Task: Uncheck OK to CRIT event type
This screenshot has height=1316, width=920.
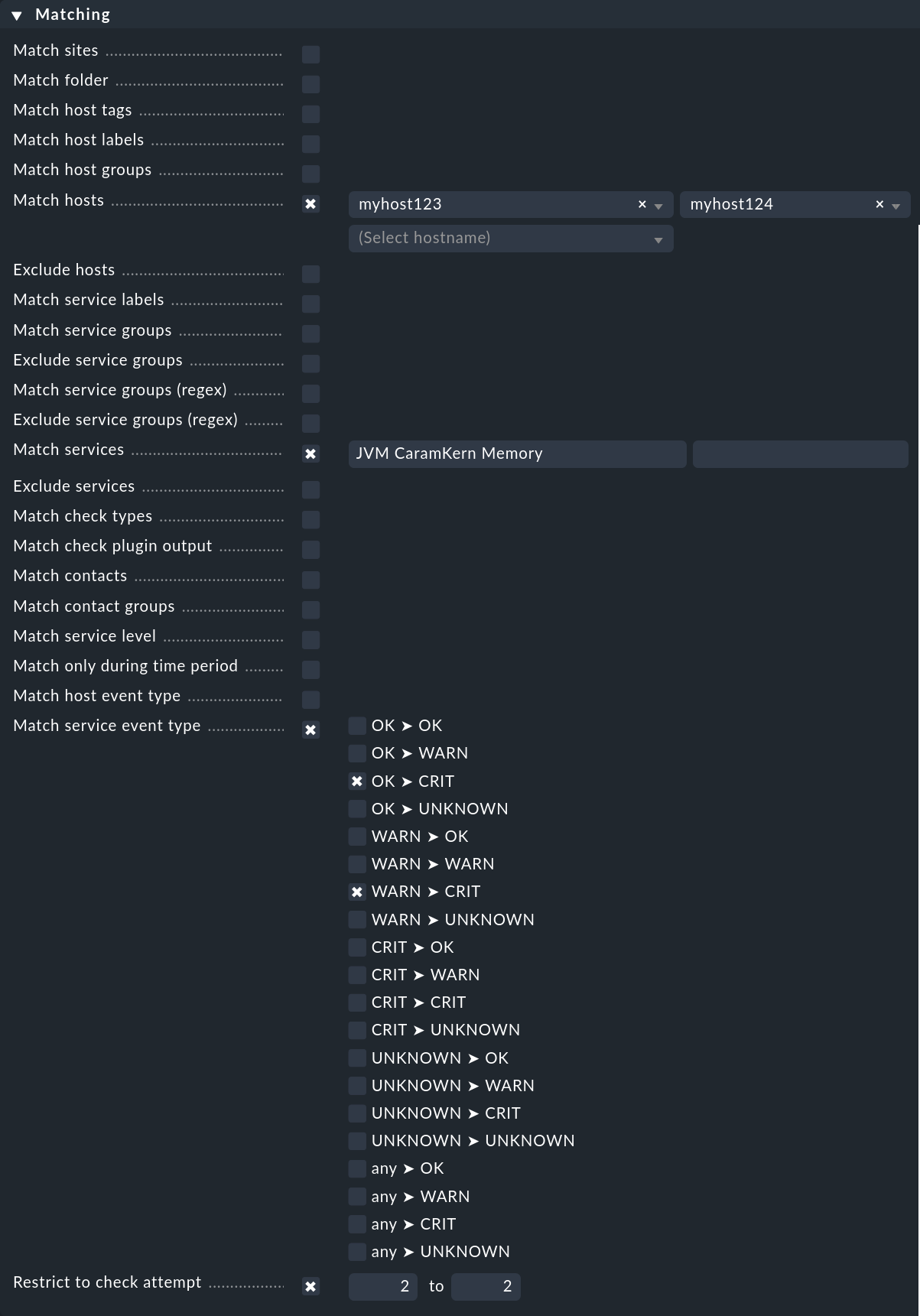Action: click(x=357, y=781)
